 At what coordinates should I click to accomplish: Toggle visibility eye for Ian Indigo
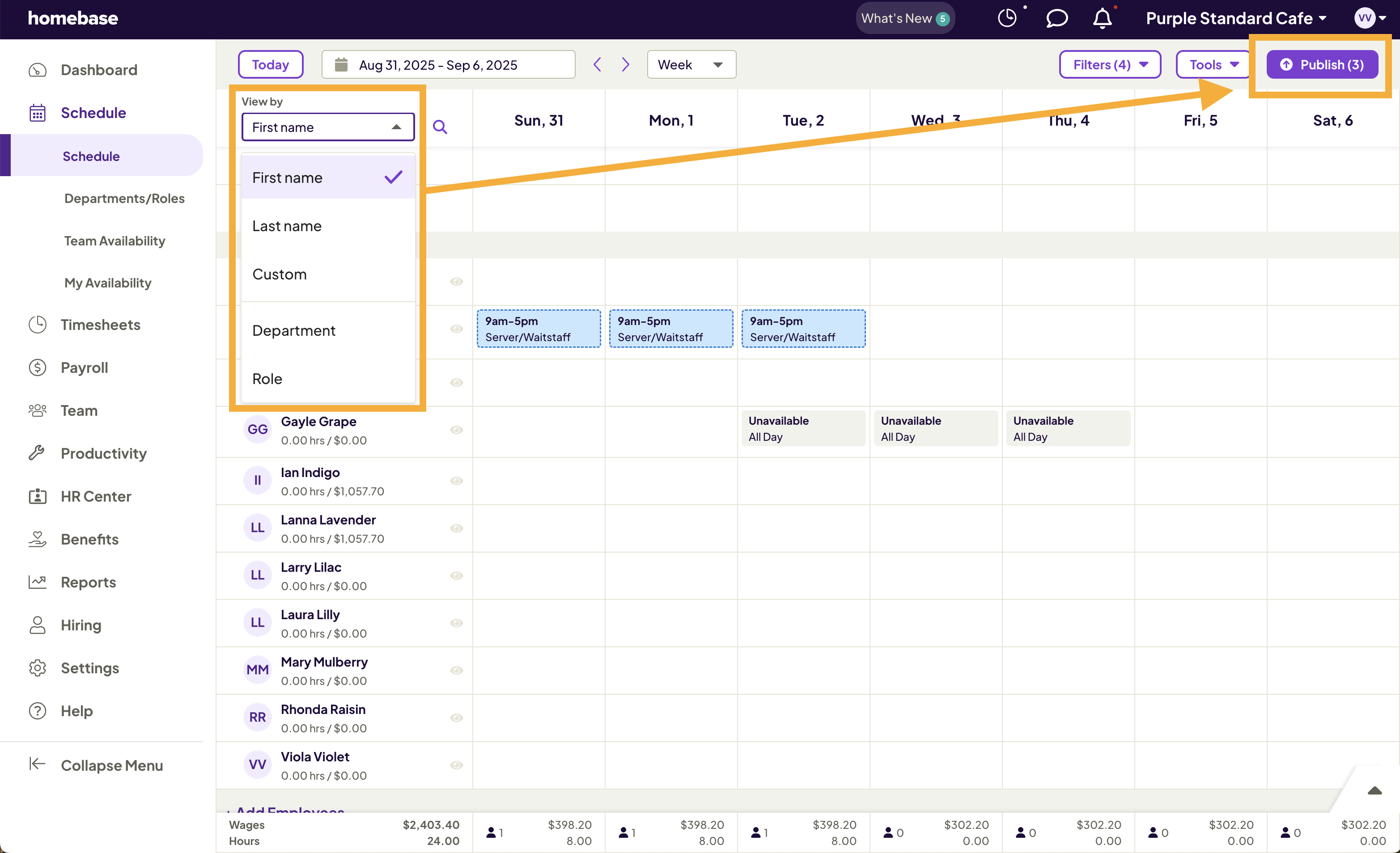[x=456, y=481]
